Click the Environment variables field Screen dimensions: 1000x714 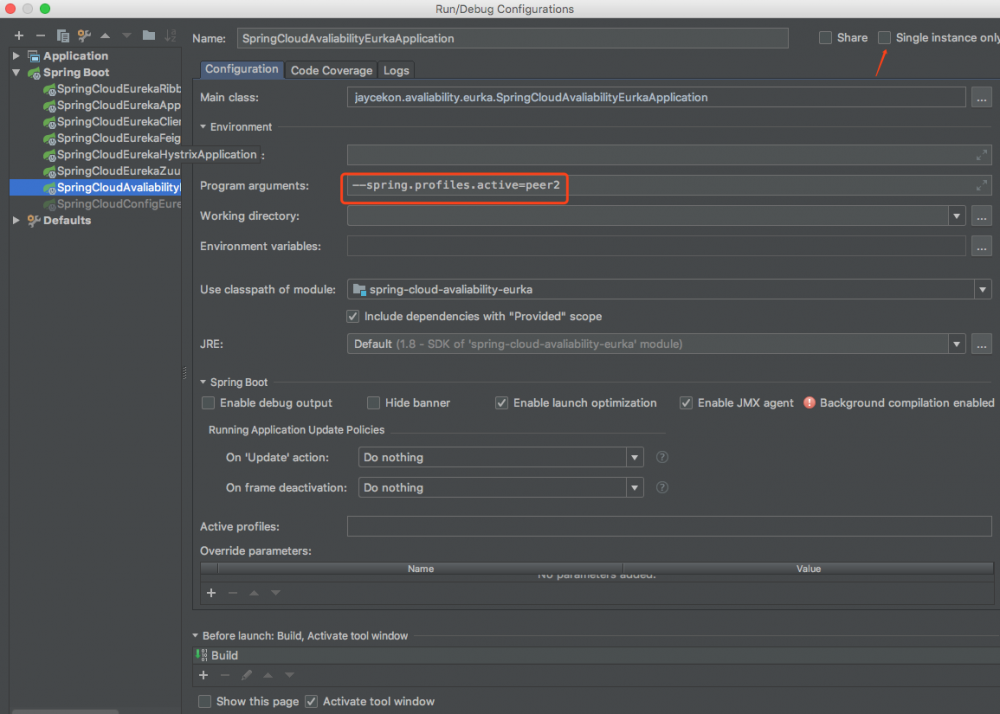point(656,247)
